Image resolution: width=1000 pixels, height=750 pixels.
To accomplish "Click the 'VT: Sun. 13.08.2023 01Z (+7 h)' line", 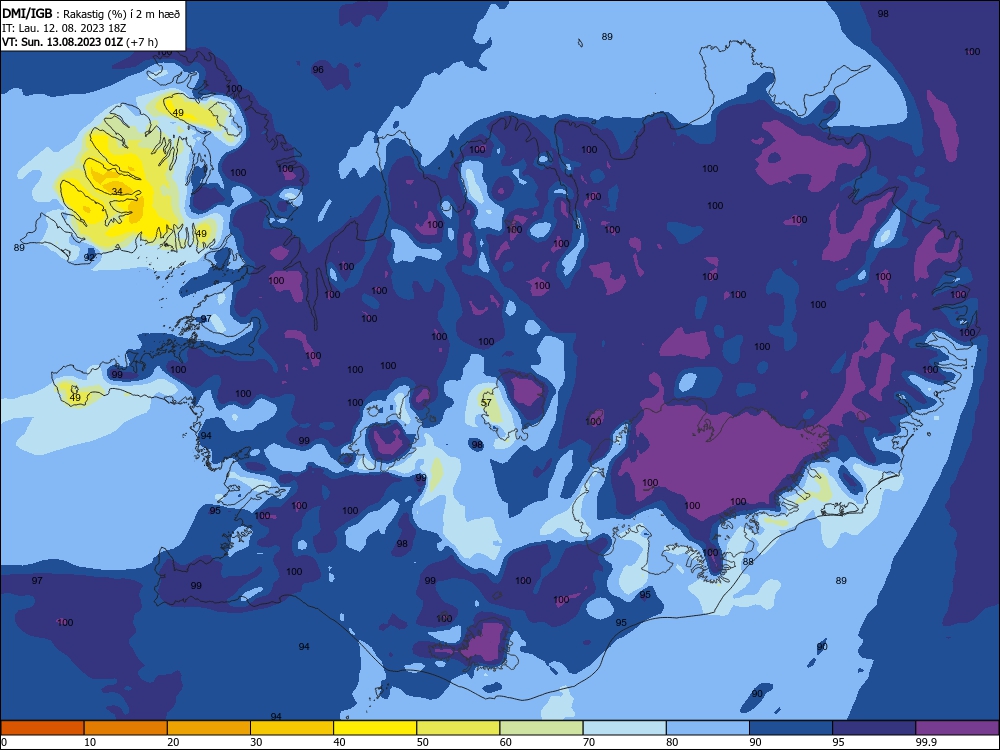I will tap(80, 42).
